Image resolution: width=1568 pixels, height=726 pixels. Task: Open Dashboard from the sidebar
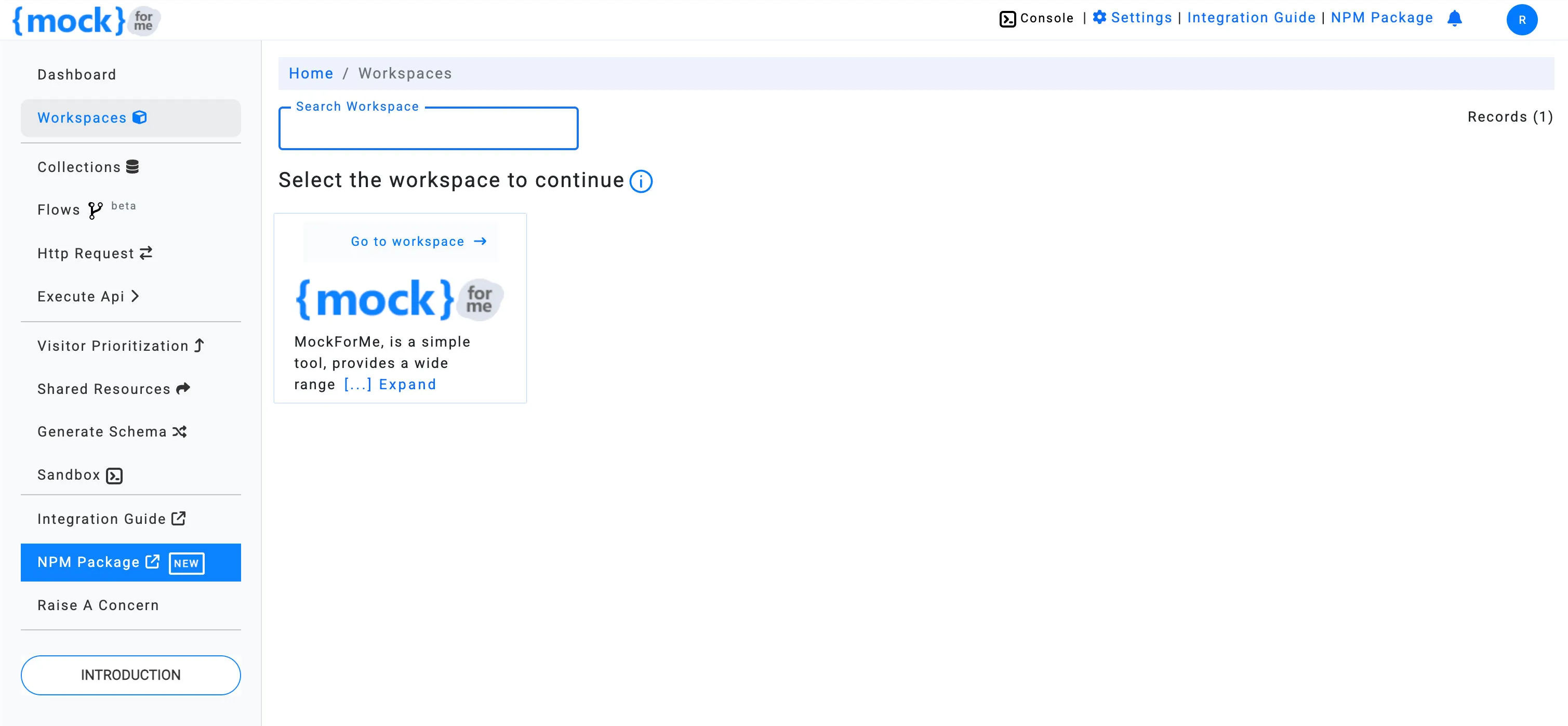(x=131, y=74)
